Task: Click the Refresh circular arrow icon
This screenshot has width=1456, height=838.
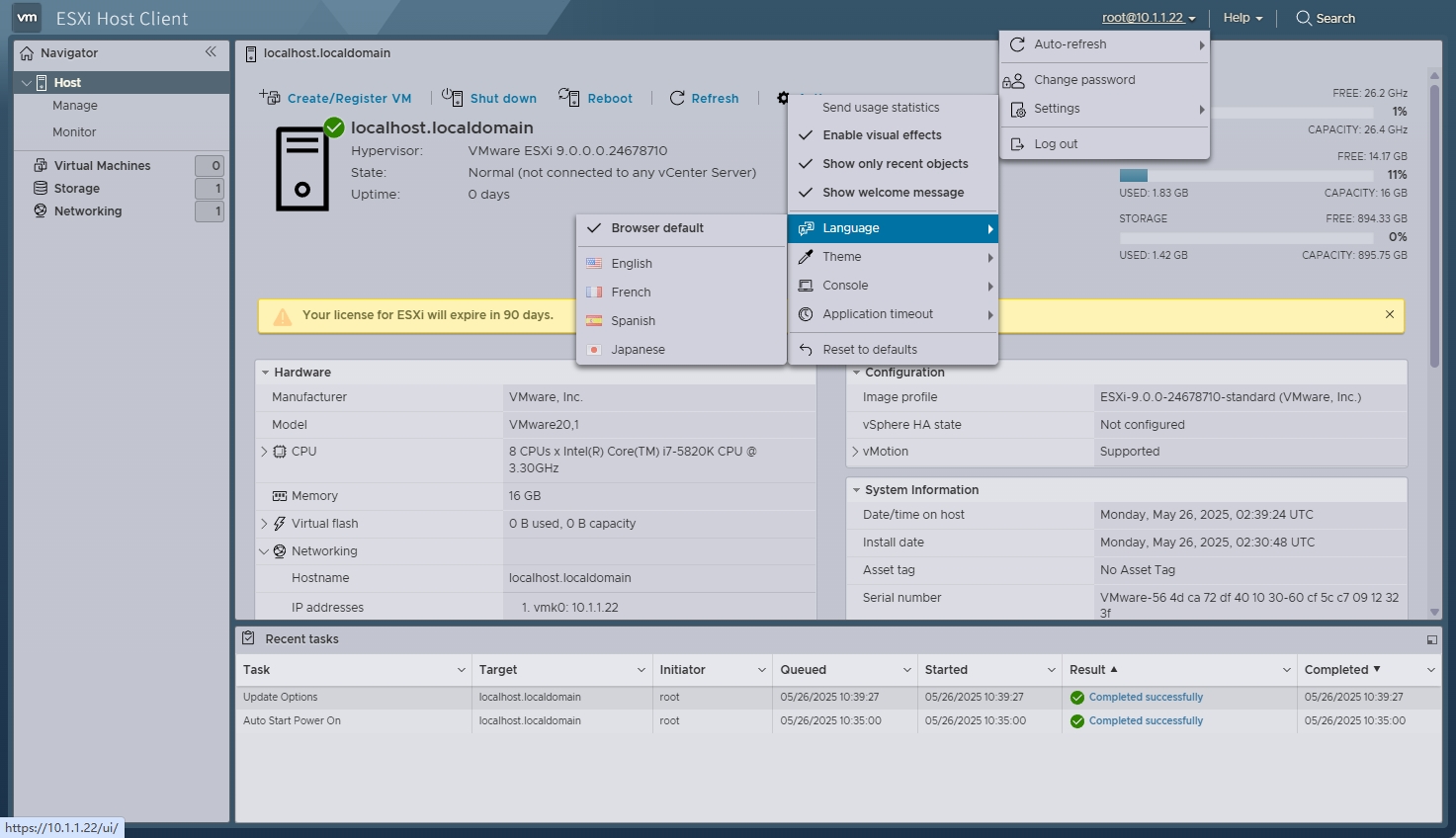Action: point(677,98)
